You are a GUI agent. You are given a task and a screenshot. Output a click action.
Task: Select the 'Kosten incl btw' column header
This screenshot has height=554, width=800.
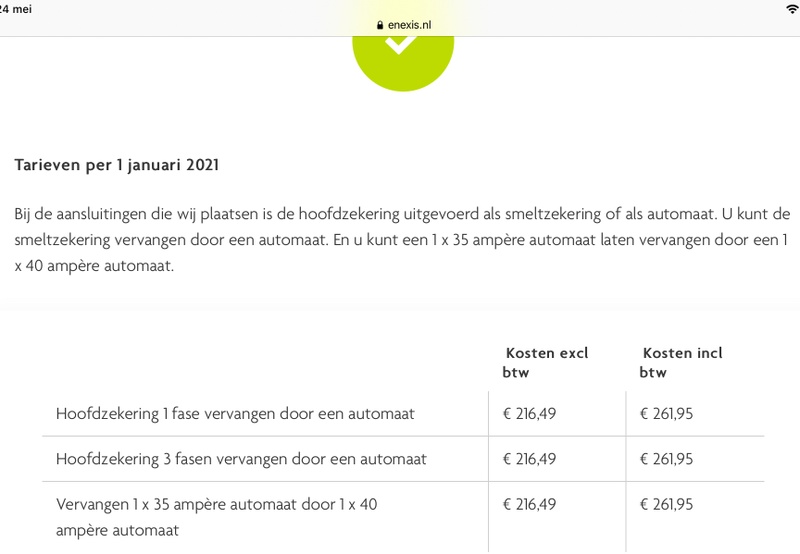point(682,362)
